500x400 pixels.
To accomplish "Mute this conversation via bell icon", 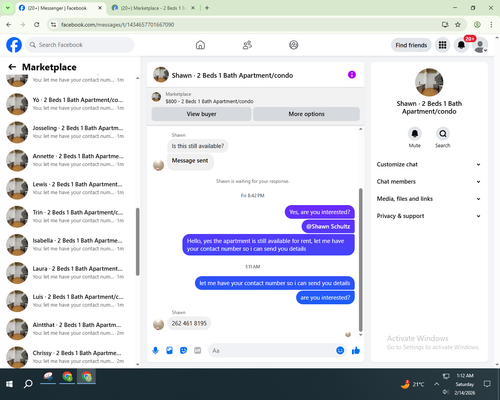I will 415,134.
